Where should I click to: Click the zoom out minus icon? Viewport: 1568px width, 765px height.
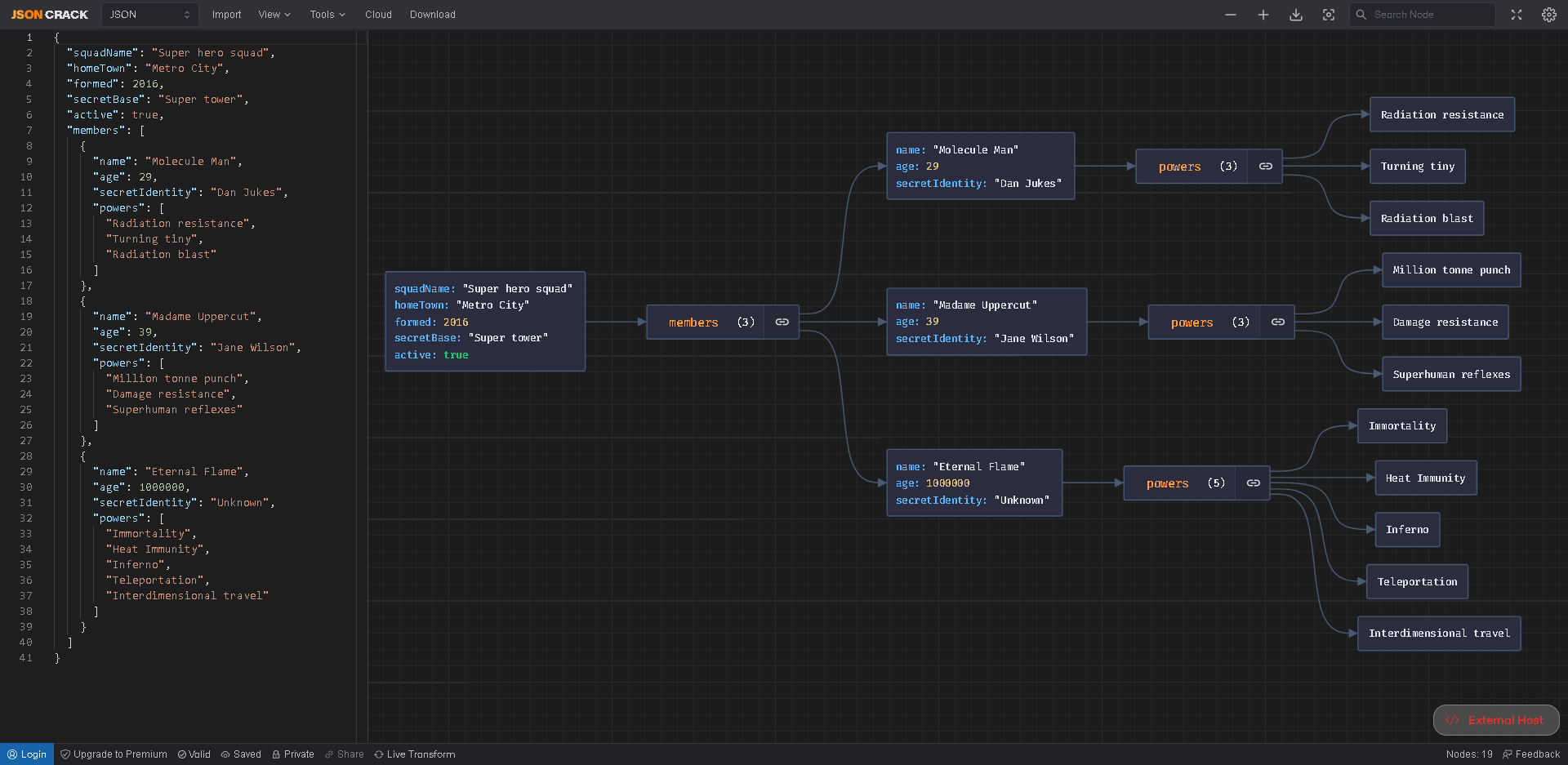tap(1230, 15)
